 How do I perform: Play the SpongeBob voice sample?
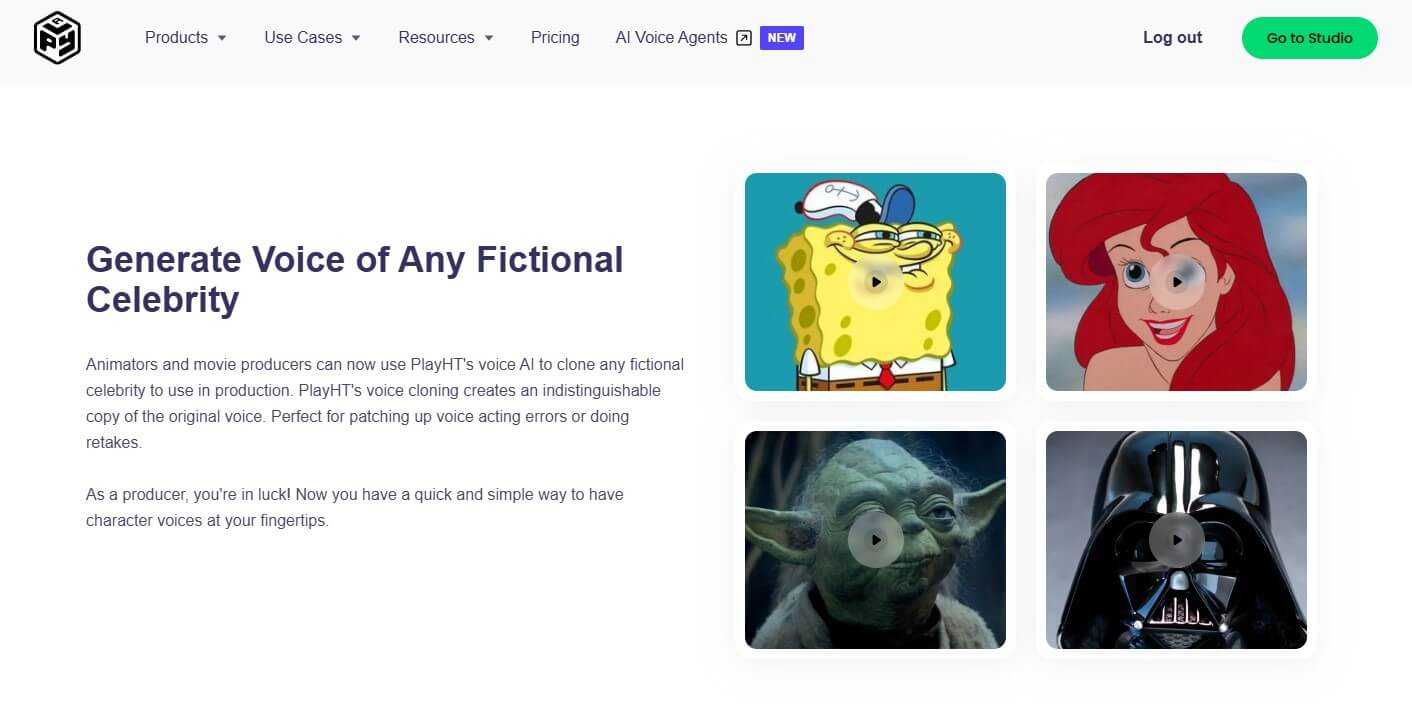[876, 282]
